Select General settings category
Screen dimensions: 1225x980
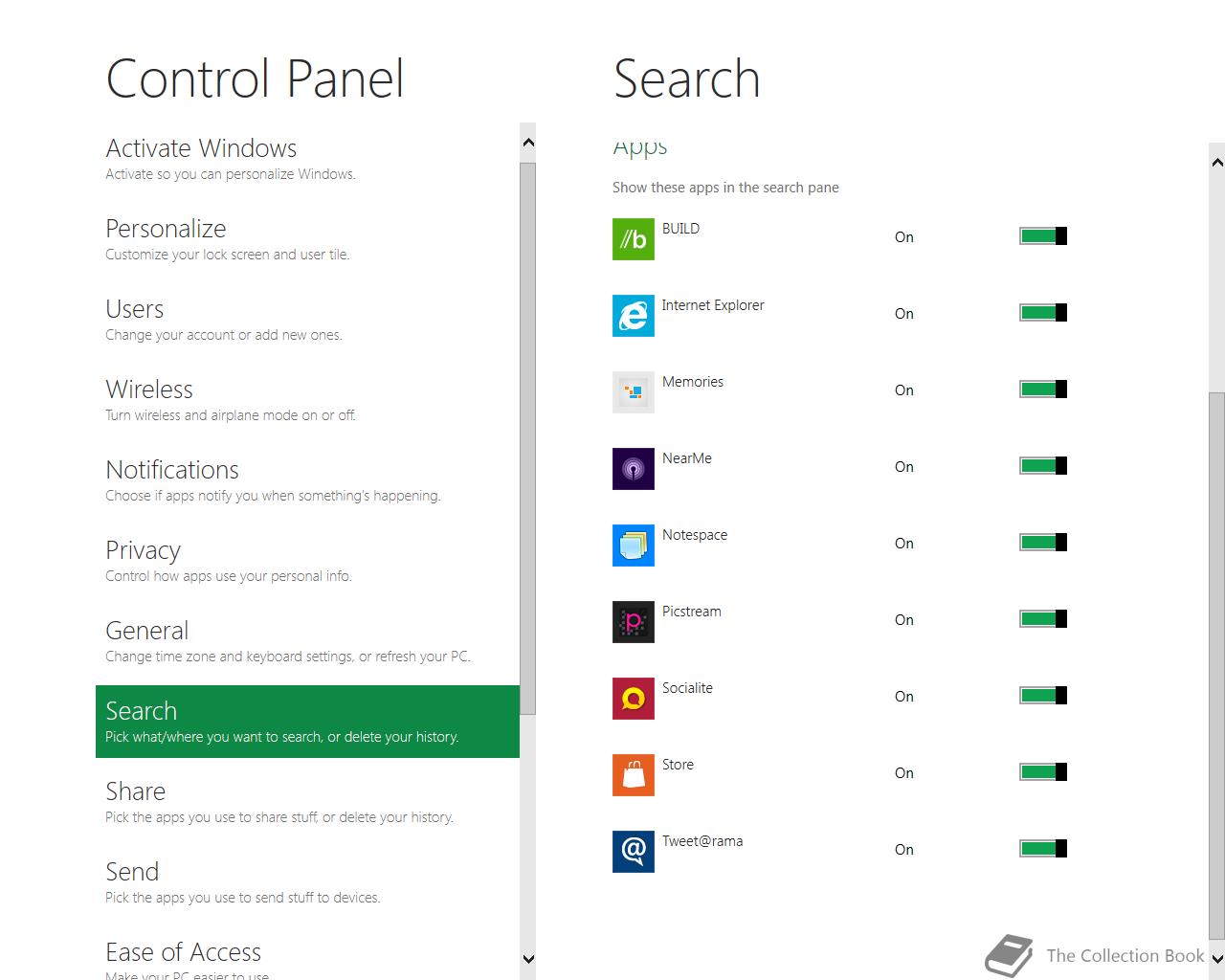click(307, 641)
